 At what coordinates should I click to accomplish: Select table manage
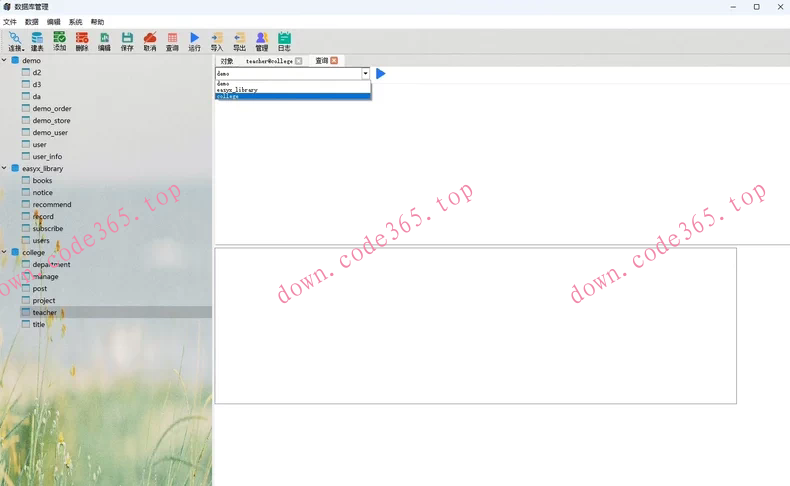[x=45, y=276]
